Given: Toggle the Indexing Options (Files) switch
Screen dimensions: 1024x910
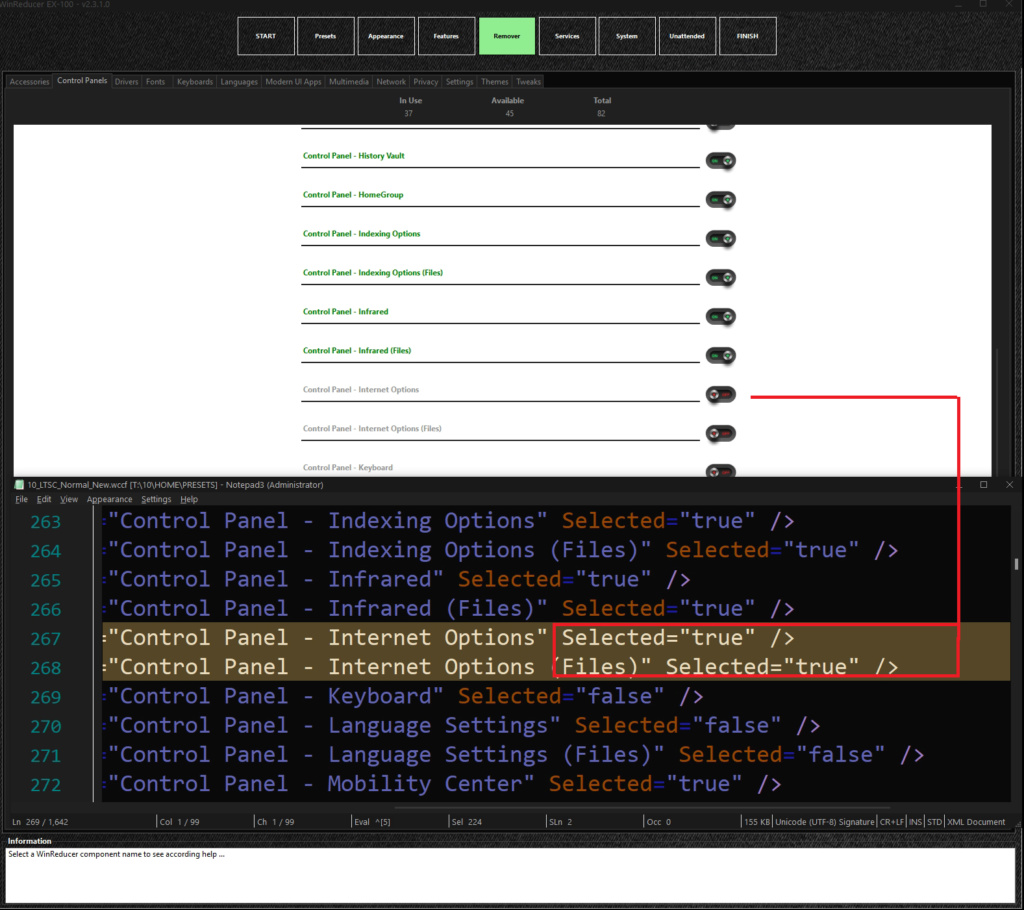Looking at the screenshot, I should [x=720, y=278].
